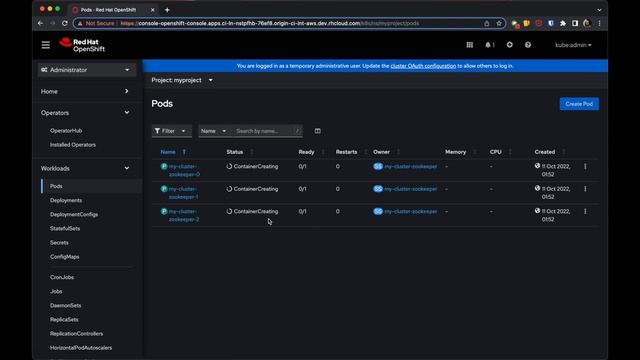Close the Pods browser tab
Image resolution: width=640 pixels, height=360 pixels.
pyautogui.click(x=153, y=10)
